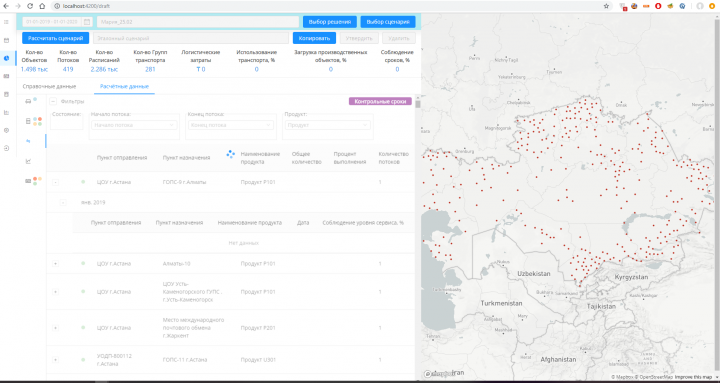Select the line chart icon in vertical tabs
Viewport: 720px width, 383px height.
coord(28,161)
